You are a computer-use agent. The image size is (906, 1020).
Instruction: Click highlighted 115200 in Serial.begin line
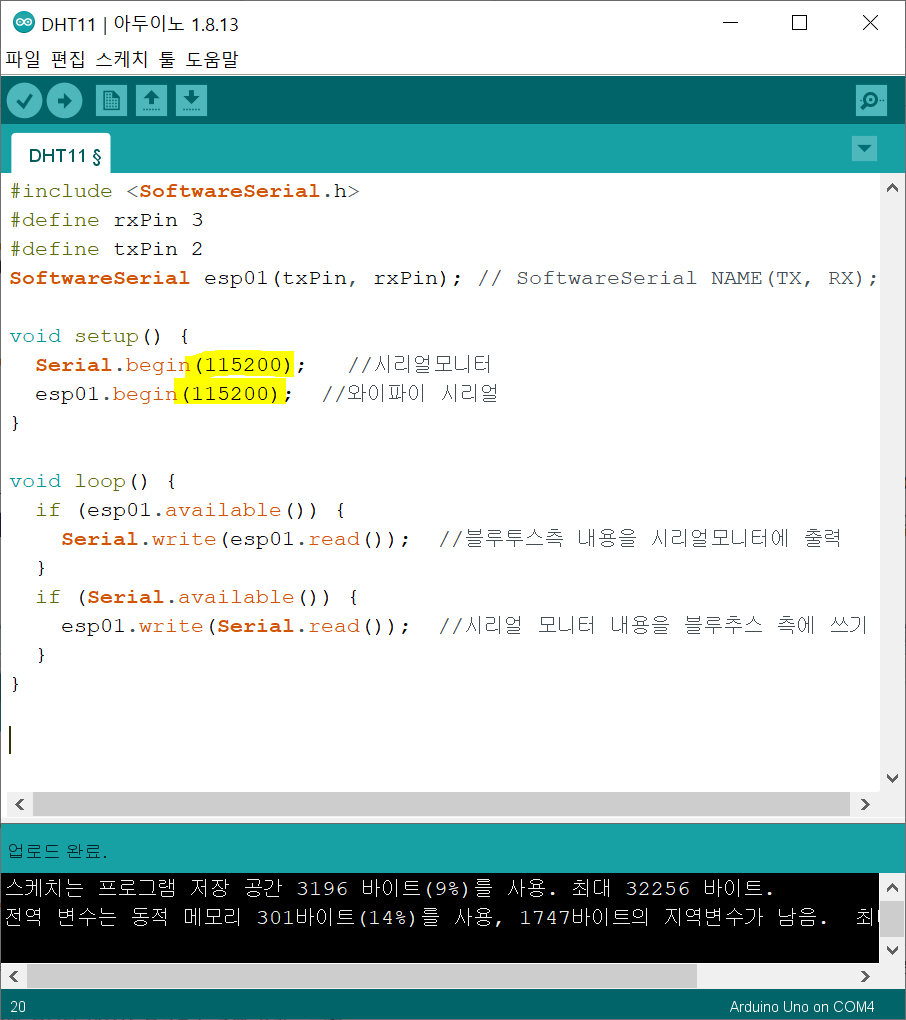(243, 364)
